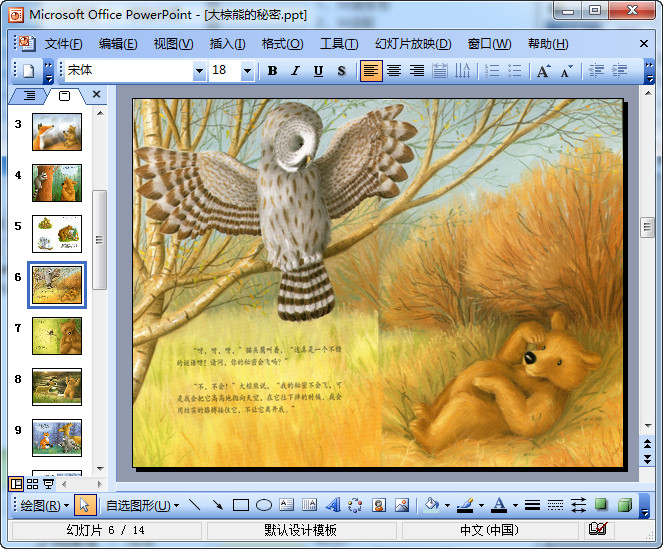Screen dimensions: 663x549
Task: Insert picture from file
Action: click(x=402, y=505)
